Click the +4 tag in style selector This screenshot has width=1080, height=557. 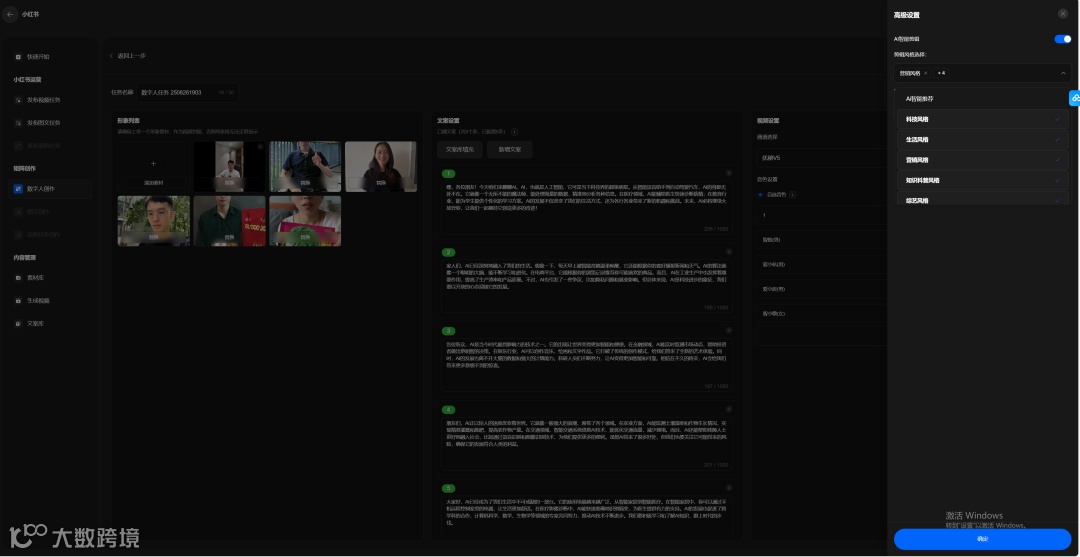941,72
